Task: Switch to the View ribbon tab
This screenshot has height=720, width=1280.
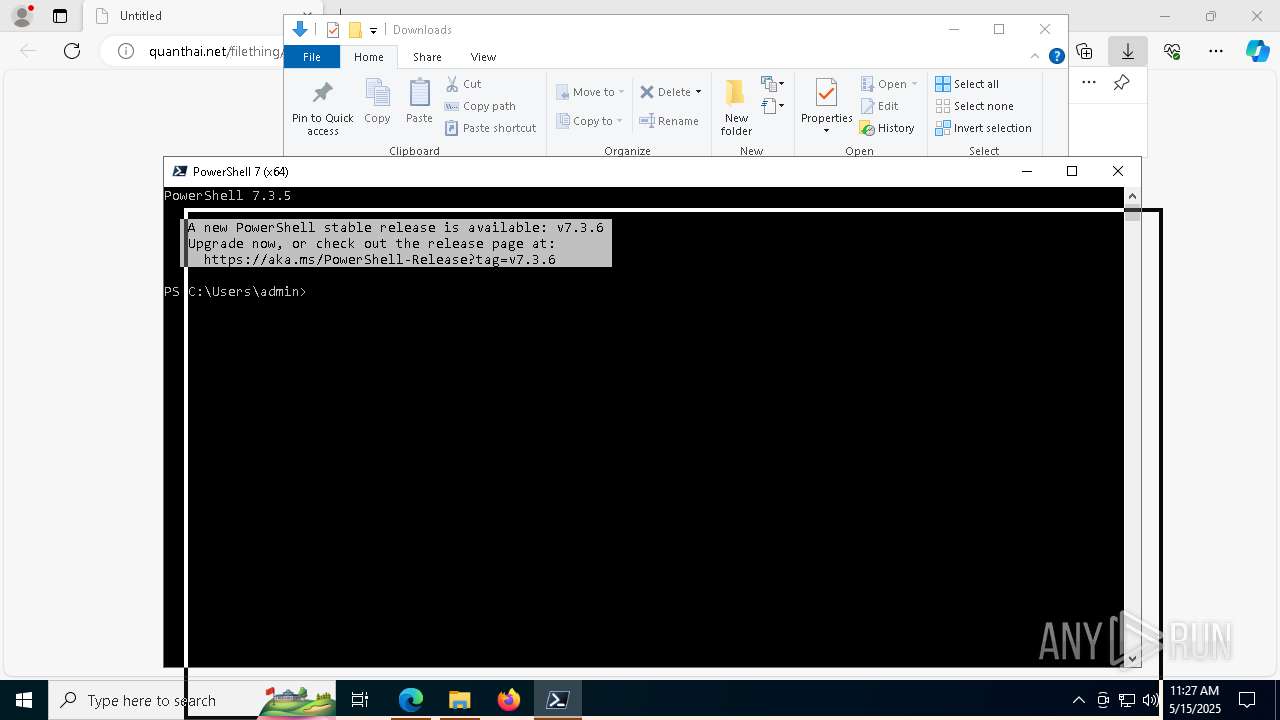Action: pos(483,57)
